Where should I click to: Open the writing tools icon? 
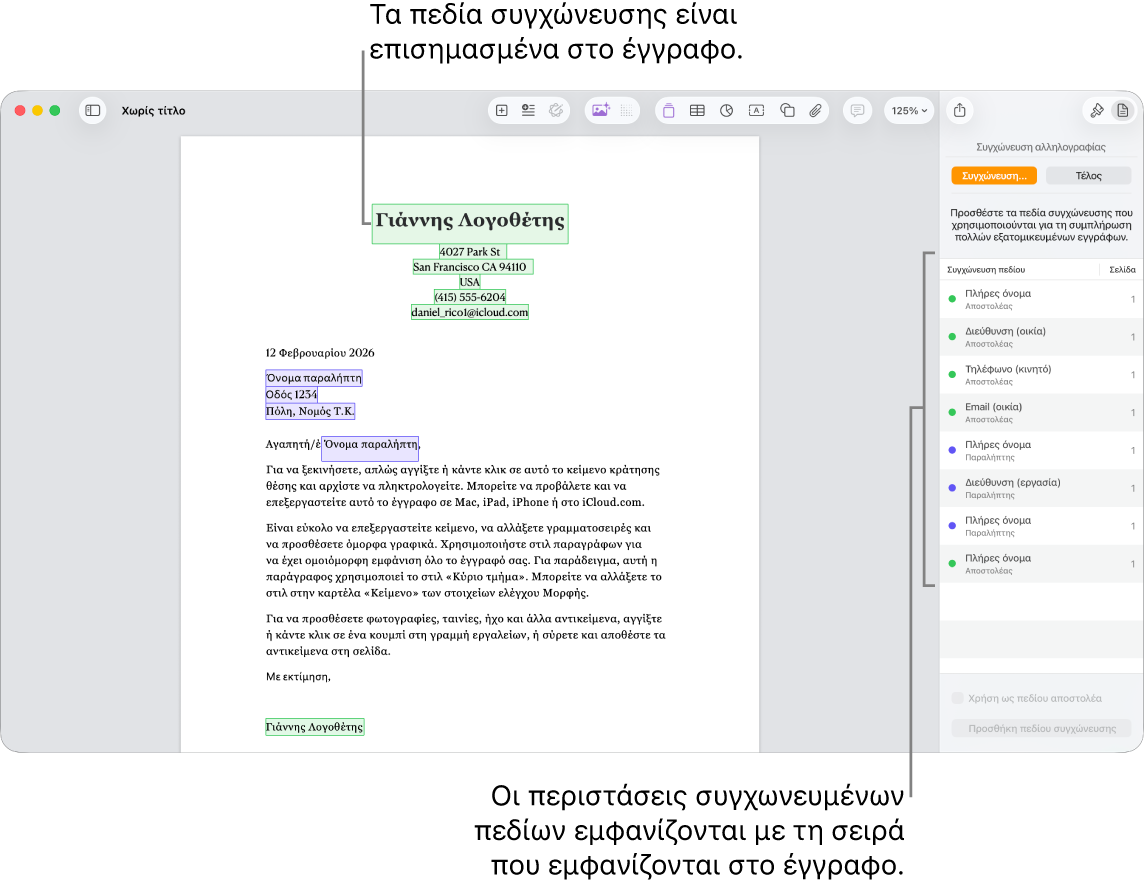click(x=556, y=110)
